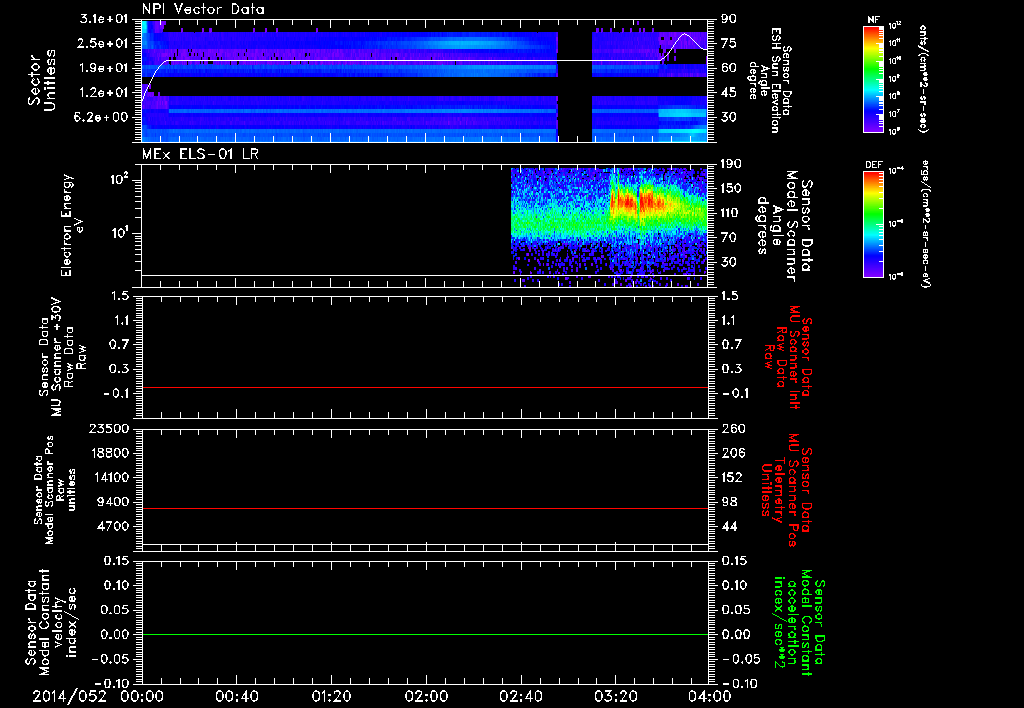Click the NF label above the color bar

[873, 20]
